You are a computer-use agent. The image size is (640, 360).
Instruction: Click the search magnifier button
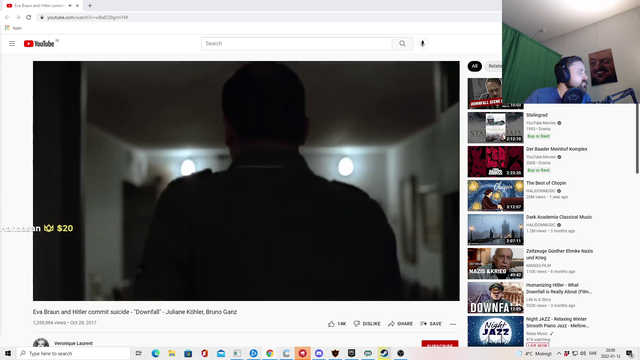(x=402, y=44)
